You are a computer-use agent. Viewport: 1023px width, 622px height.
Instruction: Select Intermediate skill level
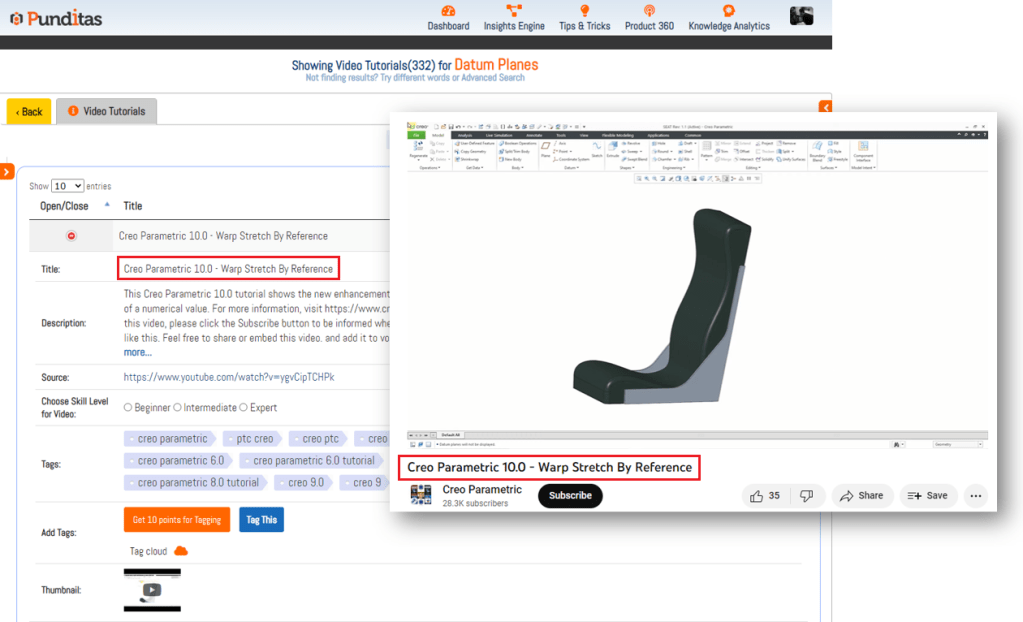178,408
